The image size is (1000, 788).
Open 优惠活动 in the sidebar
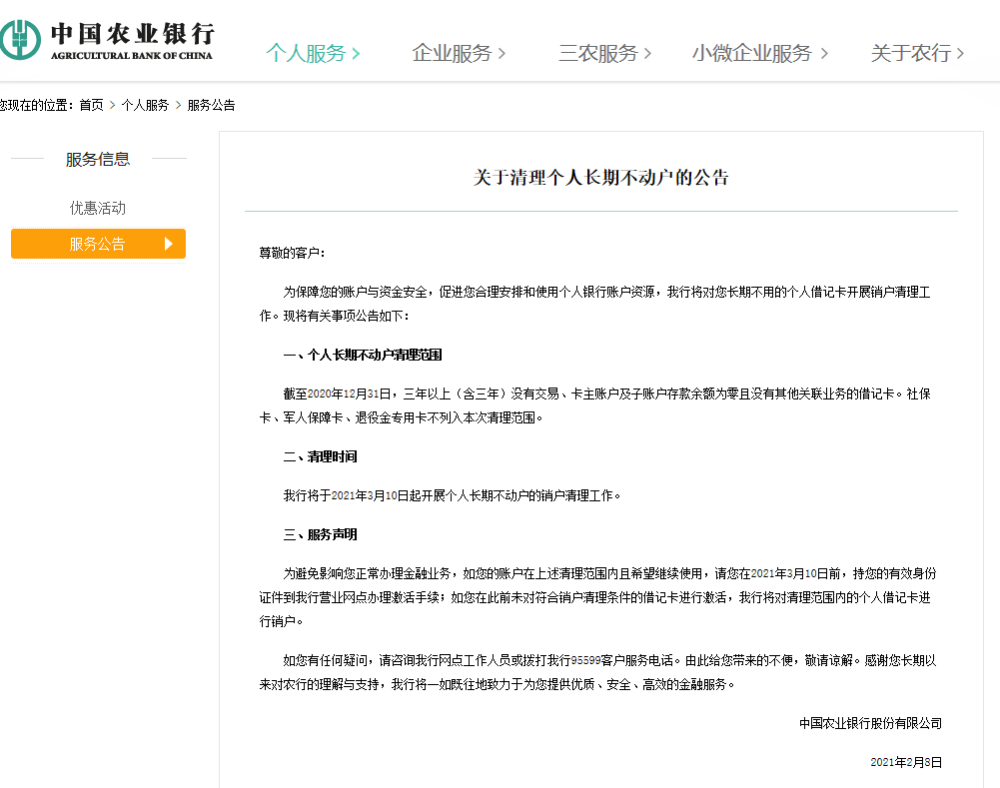tap(98, 208)
